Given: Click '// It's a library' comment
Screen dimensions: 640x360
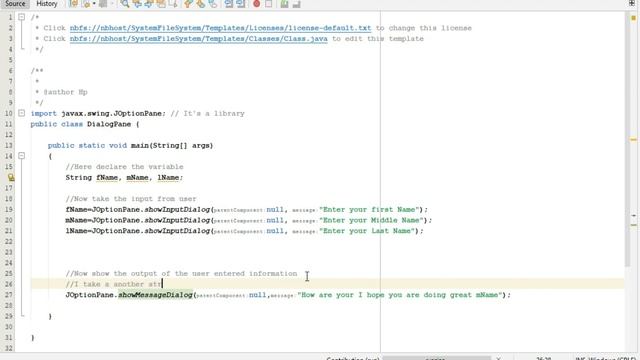Looking at the screenshot, I should 207,113.
